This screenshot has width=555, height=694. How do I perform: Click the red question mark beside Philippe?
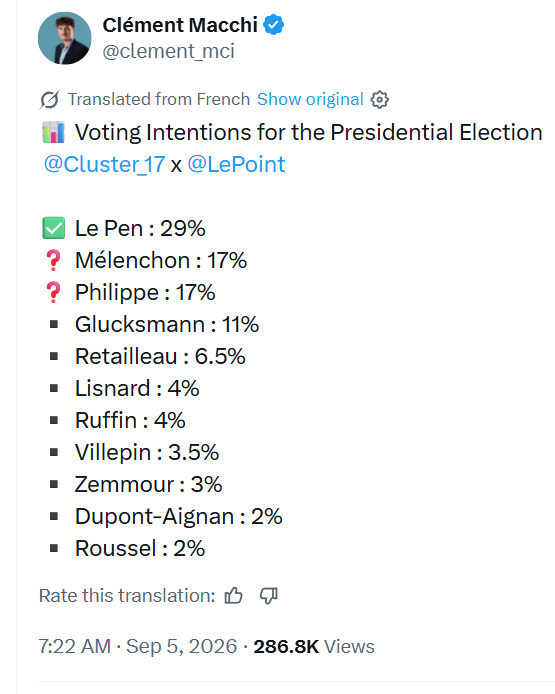54,292
